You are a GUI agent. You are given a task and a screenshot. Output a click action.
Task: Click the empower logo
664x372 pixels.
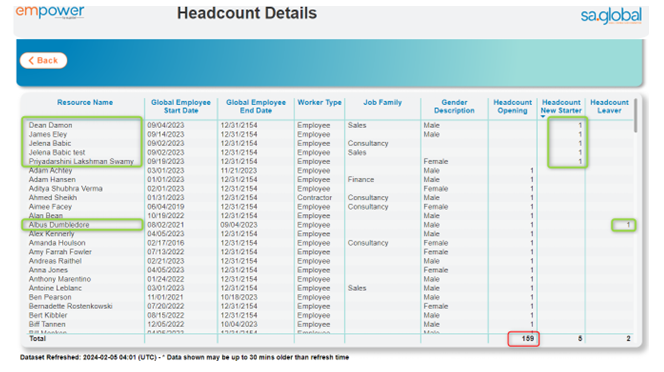point(50,11)
